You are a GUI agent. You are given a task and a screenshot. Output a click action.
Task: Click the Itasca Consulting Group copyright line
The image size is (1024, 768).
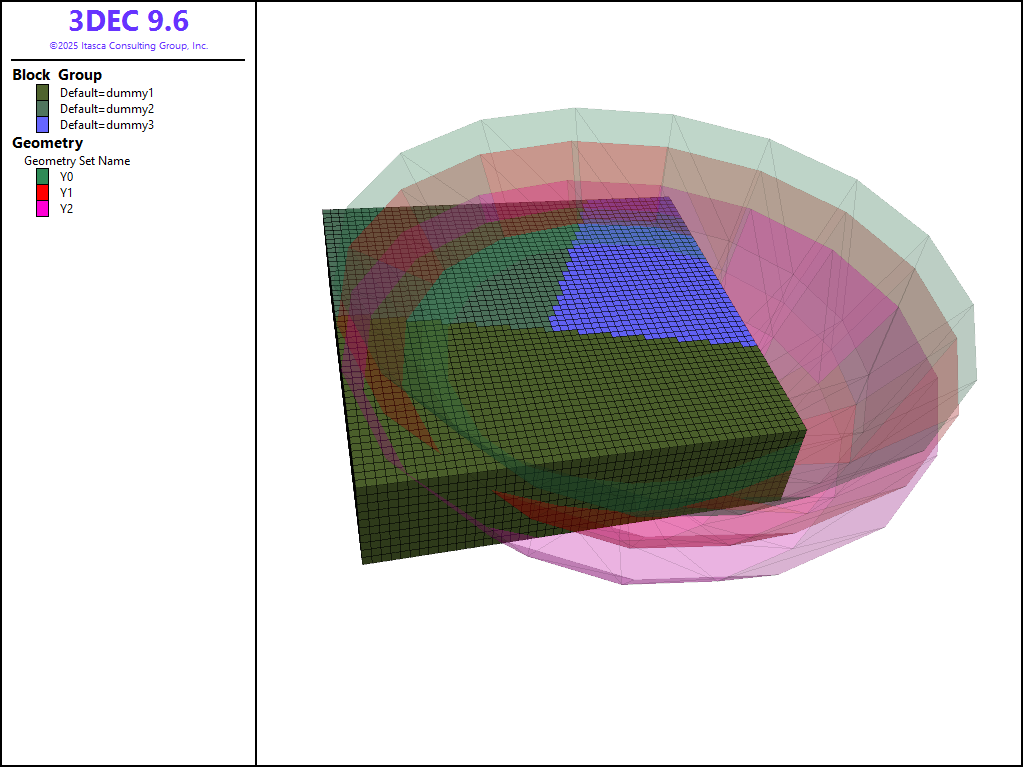tap(128, 46)
